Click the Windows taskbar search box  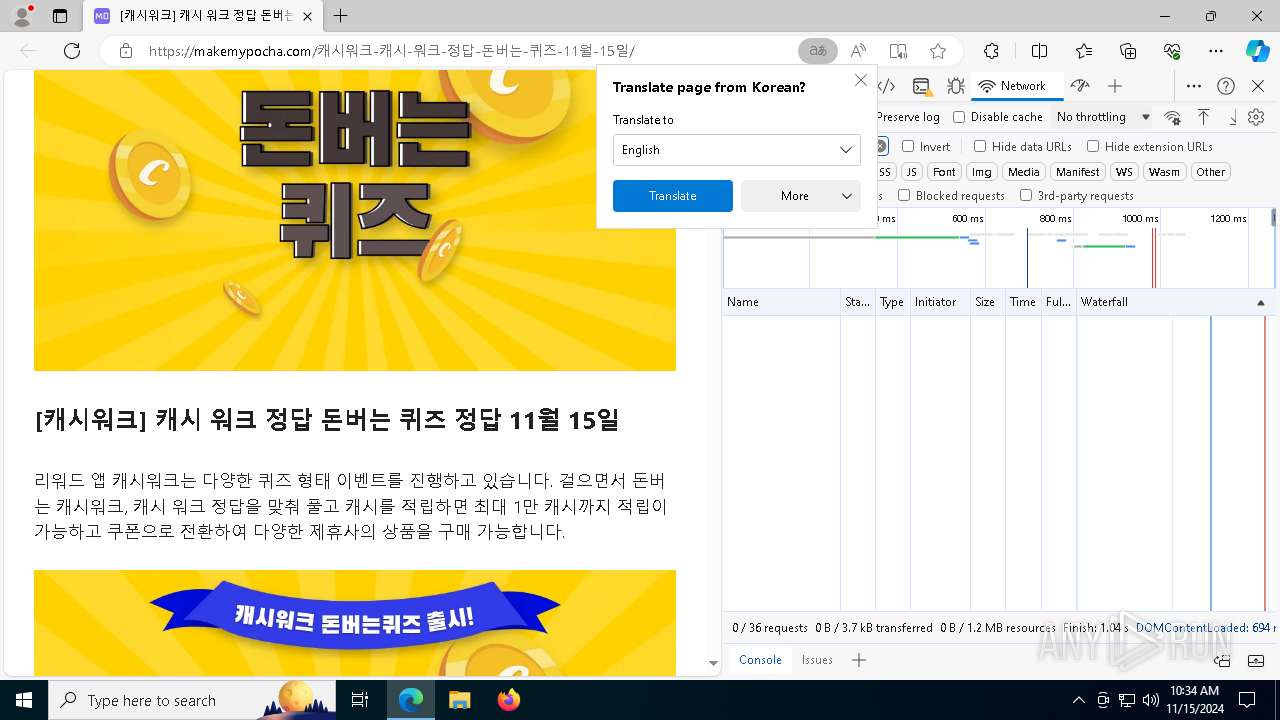point(193,700)
